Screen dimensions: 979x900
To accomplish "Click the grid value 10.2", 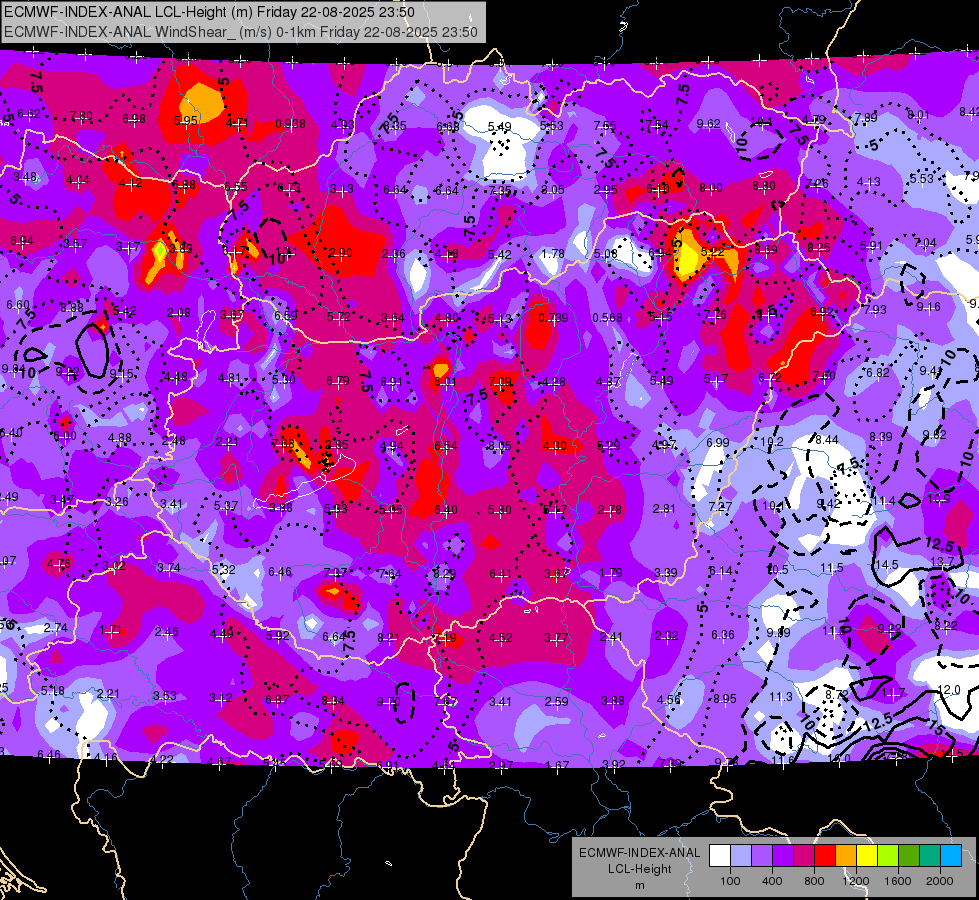I will 772,442.
